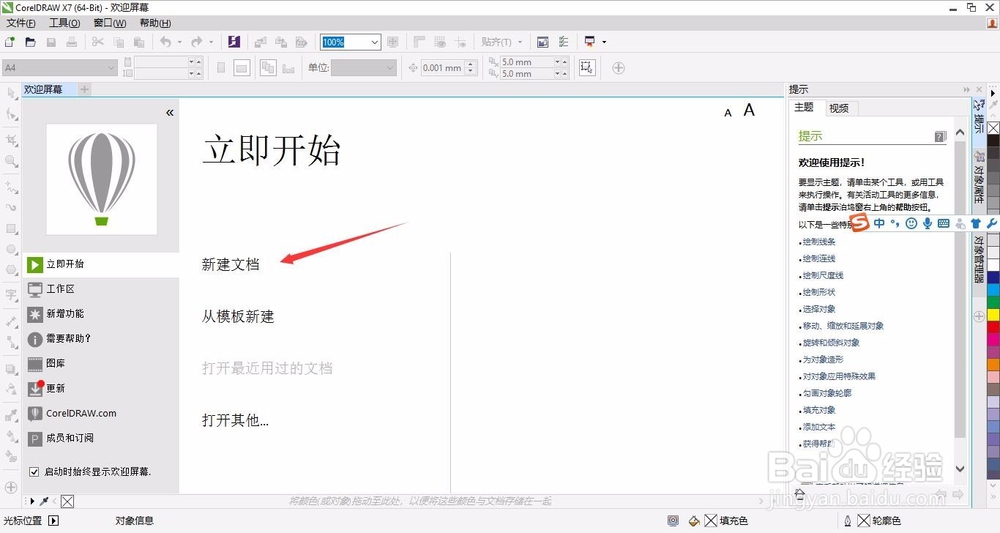1000x533 pixels.
Task: Collapse the 提示 docker with » arrows
Action: 967,90
